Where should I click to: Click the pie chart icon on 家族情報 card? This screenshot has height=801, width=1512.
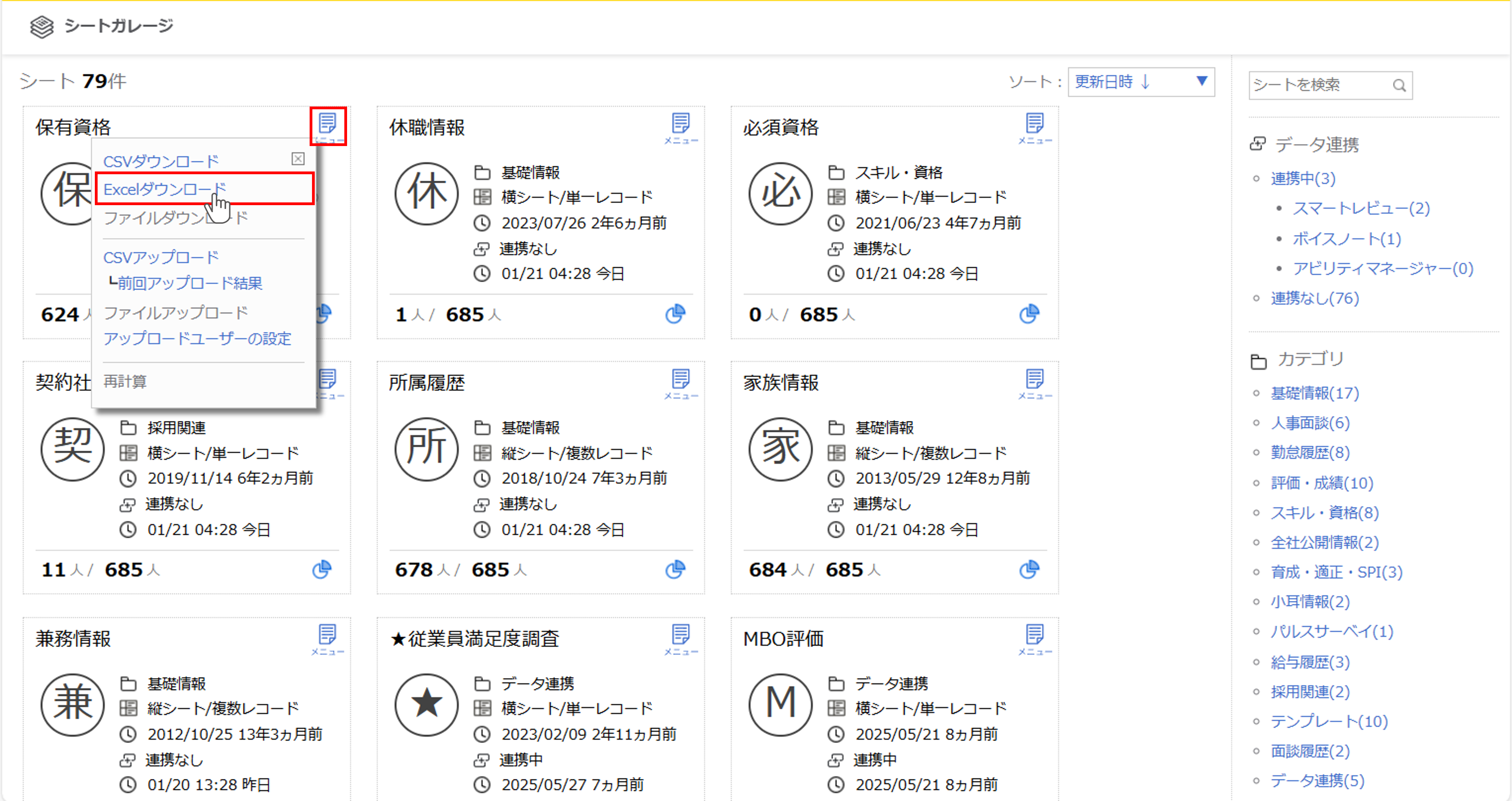click(1029, 569)
